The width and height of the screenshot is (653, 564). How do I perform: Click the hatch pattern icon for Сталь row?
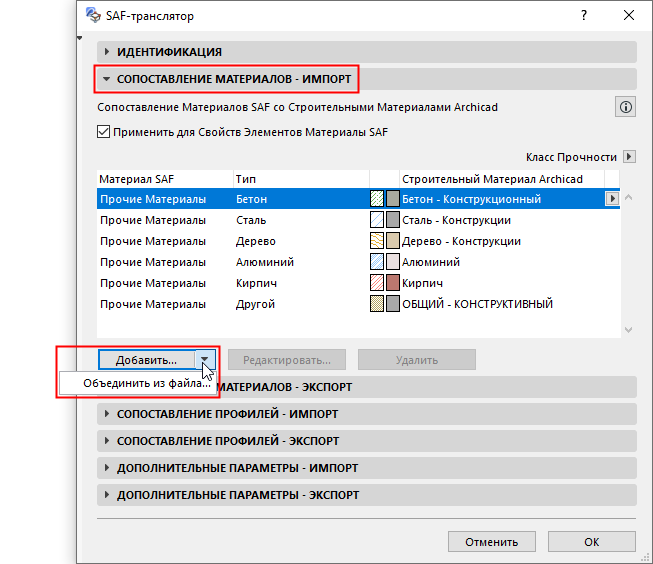(x=377, y=220)
